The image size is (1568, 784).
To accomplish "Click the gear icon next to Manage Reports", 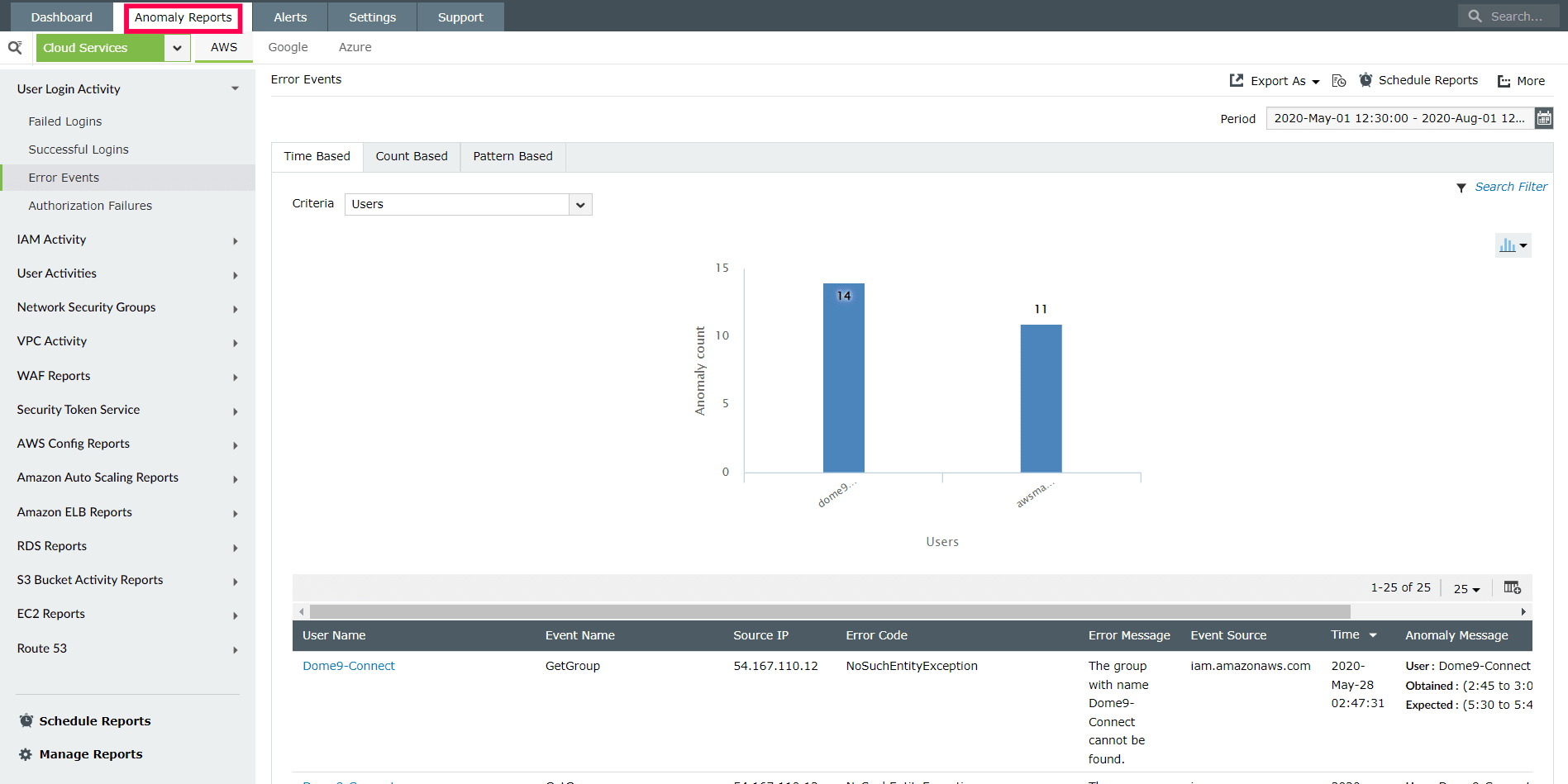I will point(26,753).
